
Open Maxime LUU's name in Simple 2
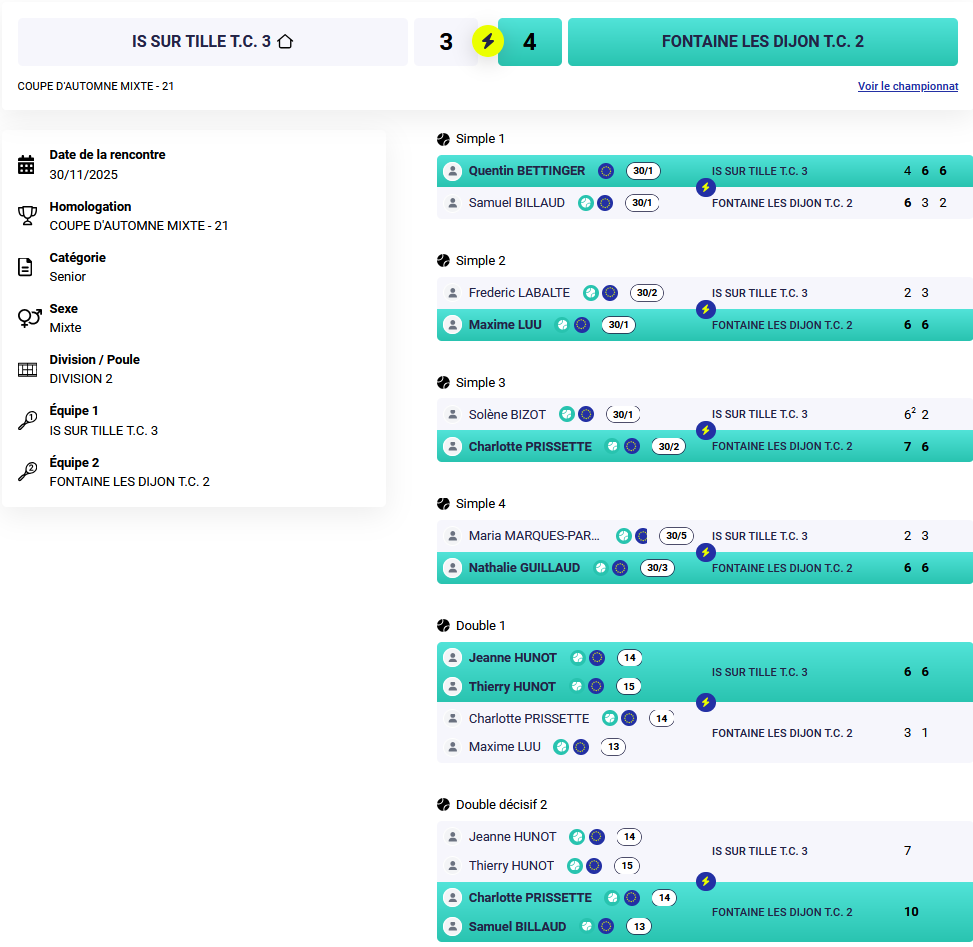coord(505,325)
